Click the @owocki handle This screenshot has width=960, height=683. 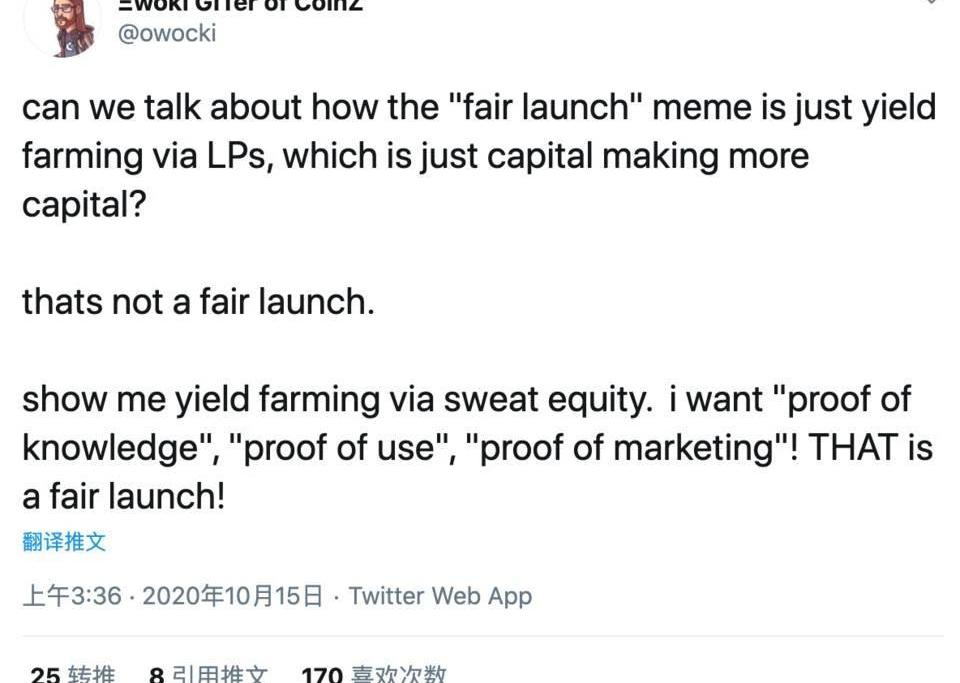[x=167, y=33]
